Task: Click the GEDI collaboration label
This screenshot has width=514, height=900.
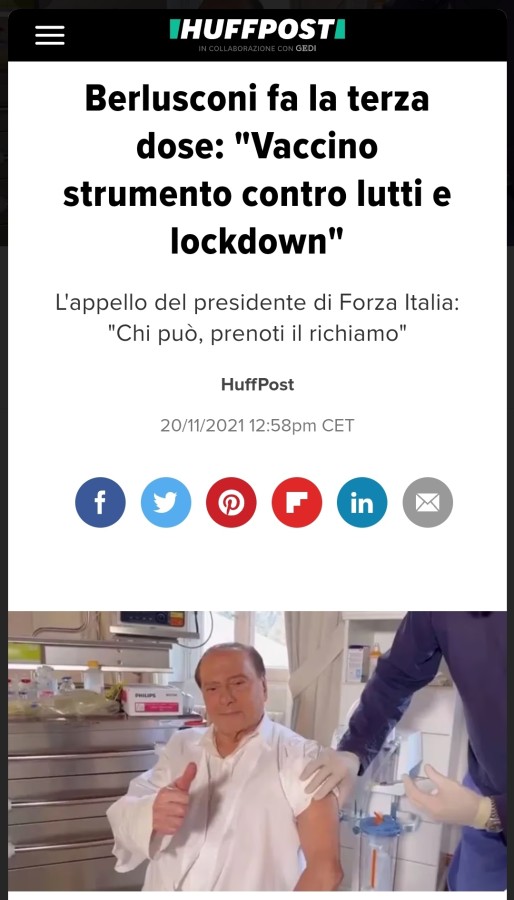Action: point(258,49)
